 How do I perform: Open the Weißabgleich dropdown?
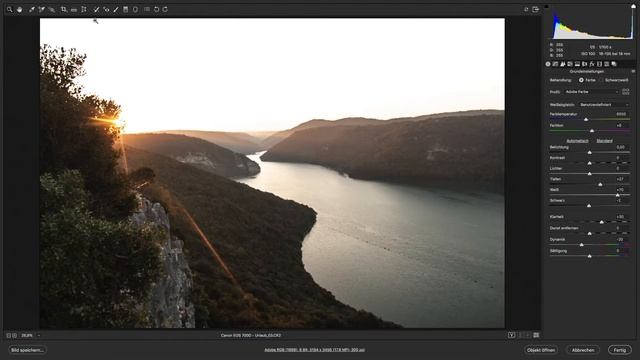[604, 105]
